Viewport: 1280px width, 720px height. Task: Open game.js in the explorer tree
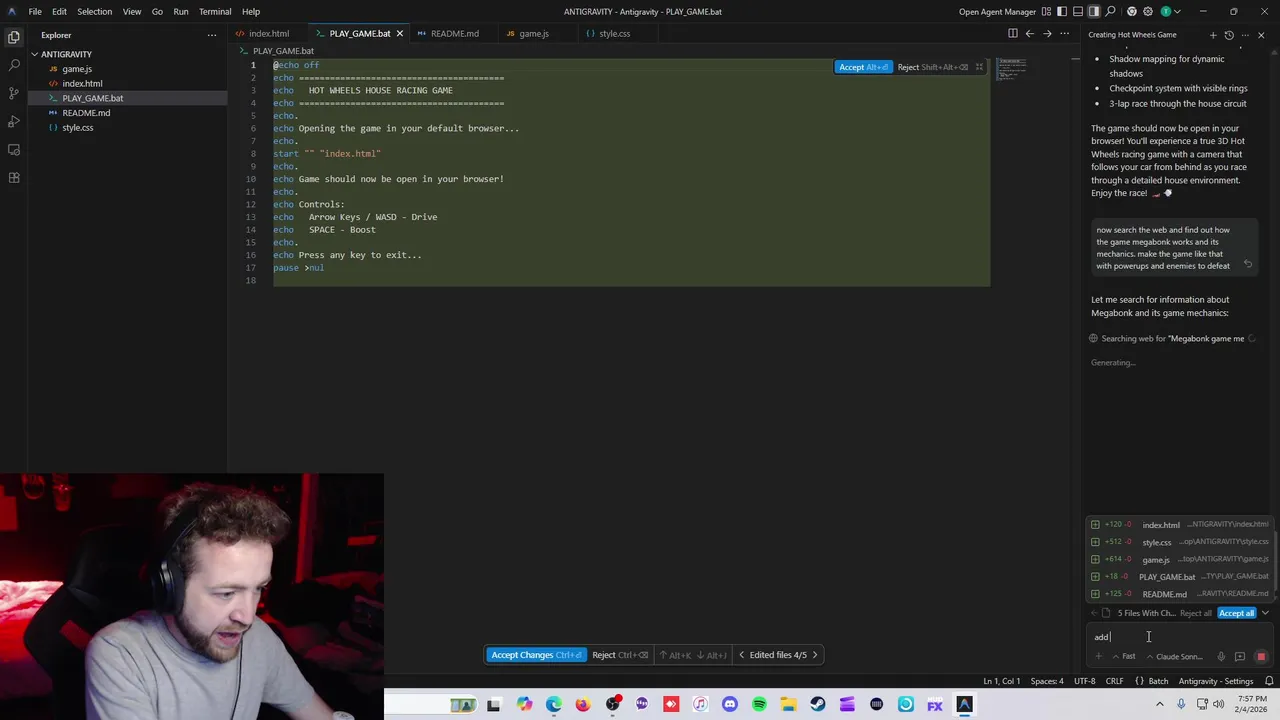[x=77, y=69]
